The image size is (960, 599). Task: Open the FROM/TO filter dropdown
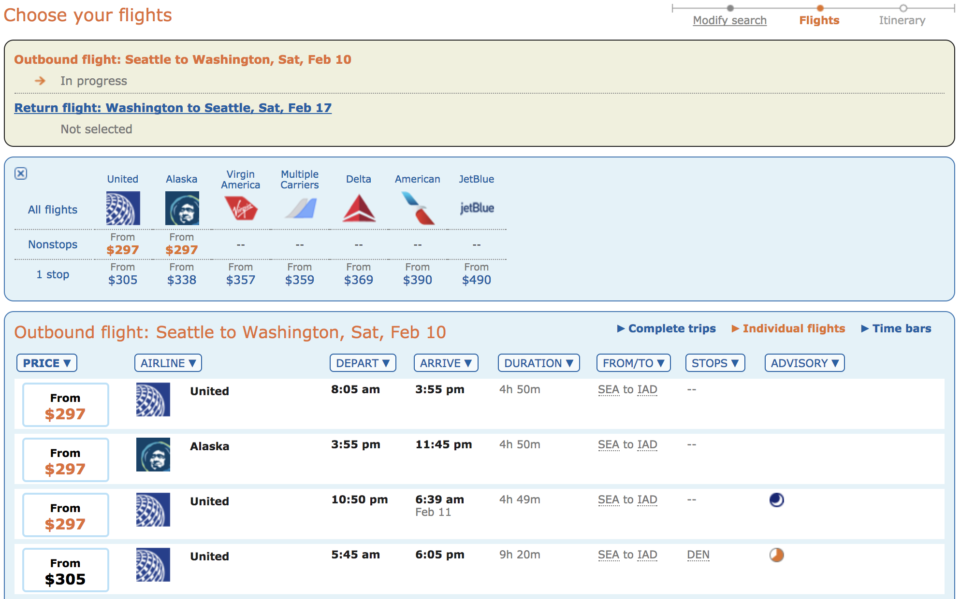[634, 363]
